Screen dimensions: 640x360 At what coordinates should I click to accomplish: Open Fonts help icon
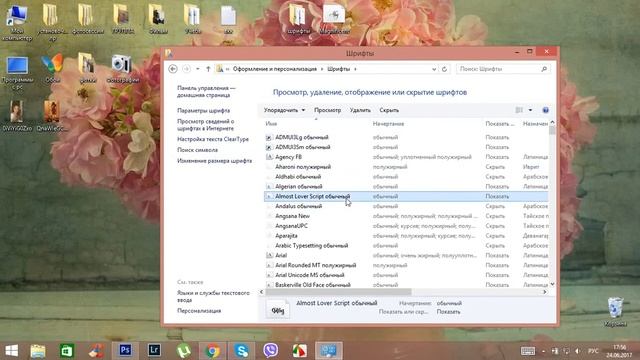(545, 110)
